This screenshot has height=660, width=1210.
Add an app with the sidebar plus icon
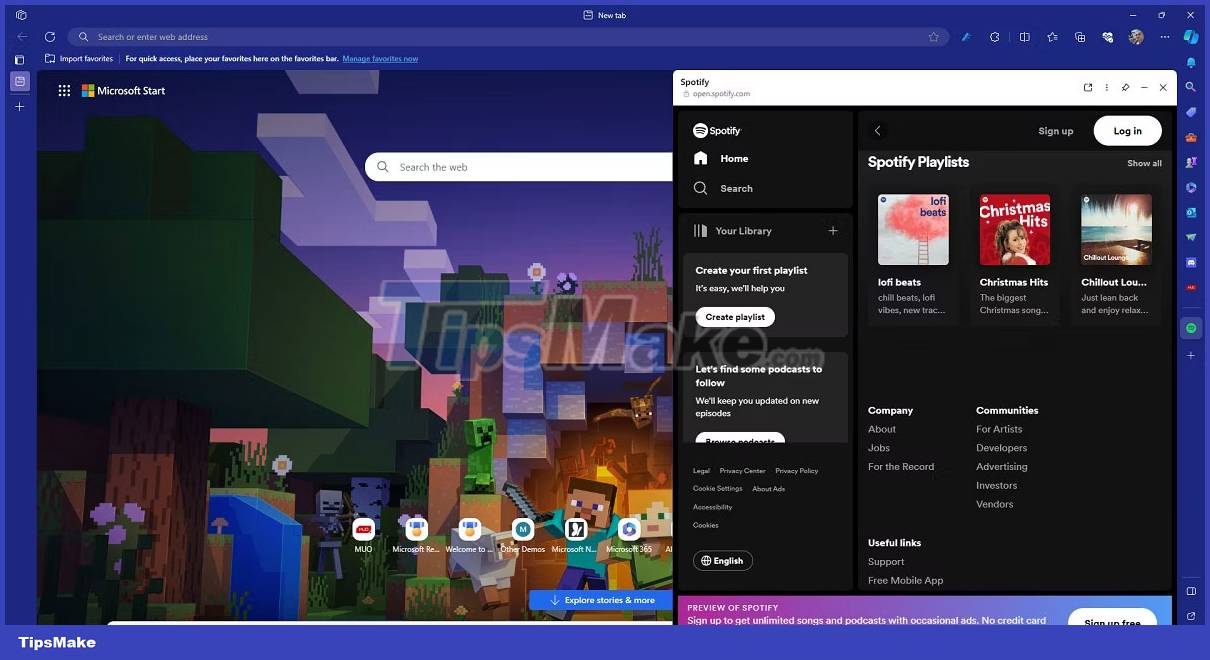[1190, 355]
